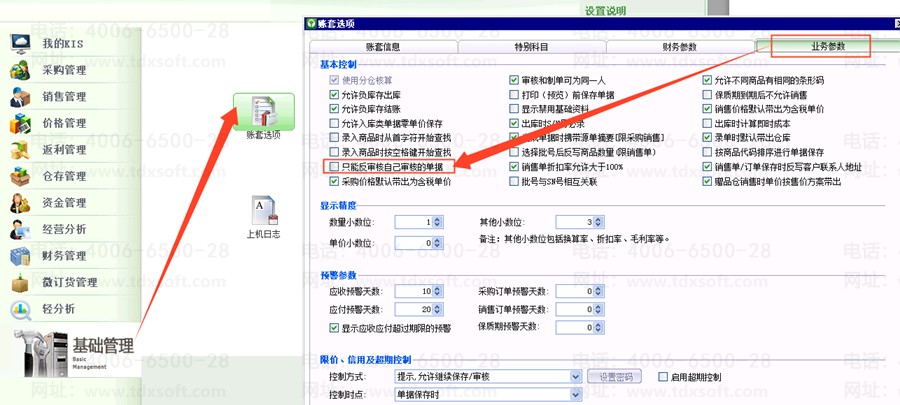Toggle 允许负库存结账 checkbox
900x405 pixels.
334,108
